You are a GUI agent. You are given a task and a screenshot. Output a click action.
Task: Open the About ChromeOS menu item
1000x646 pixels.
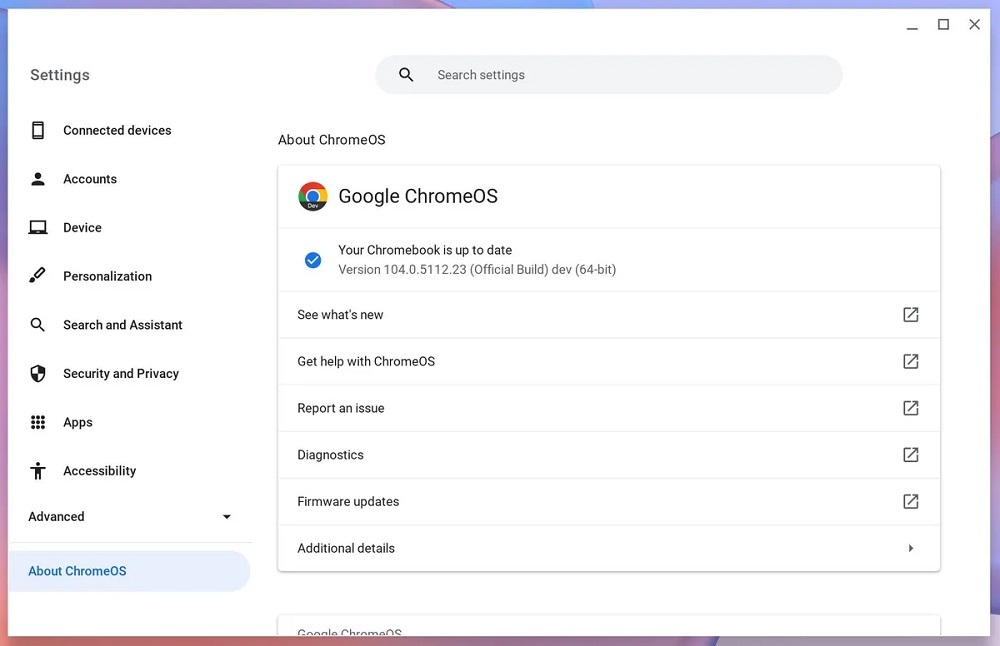coord(78,571)
